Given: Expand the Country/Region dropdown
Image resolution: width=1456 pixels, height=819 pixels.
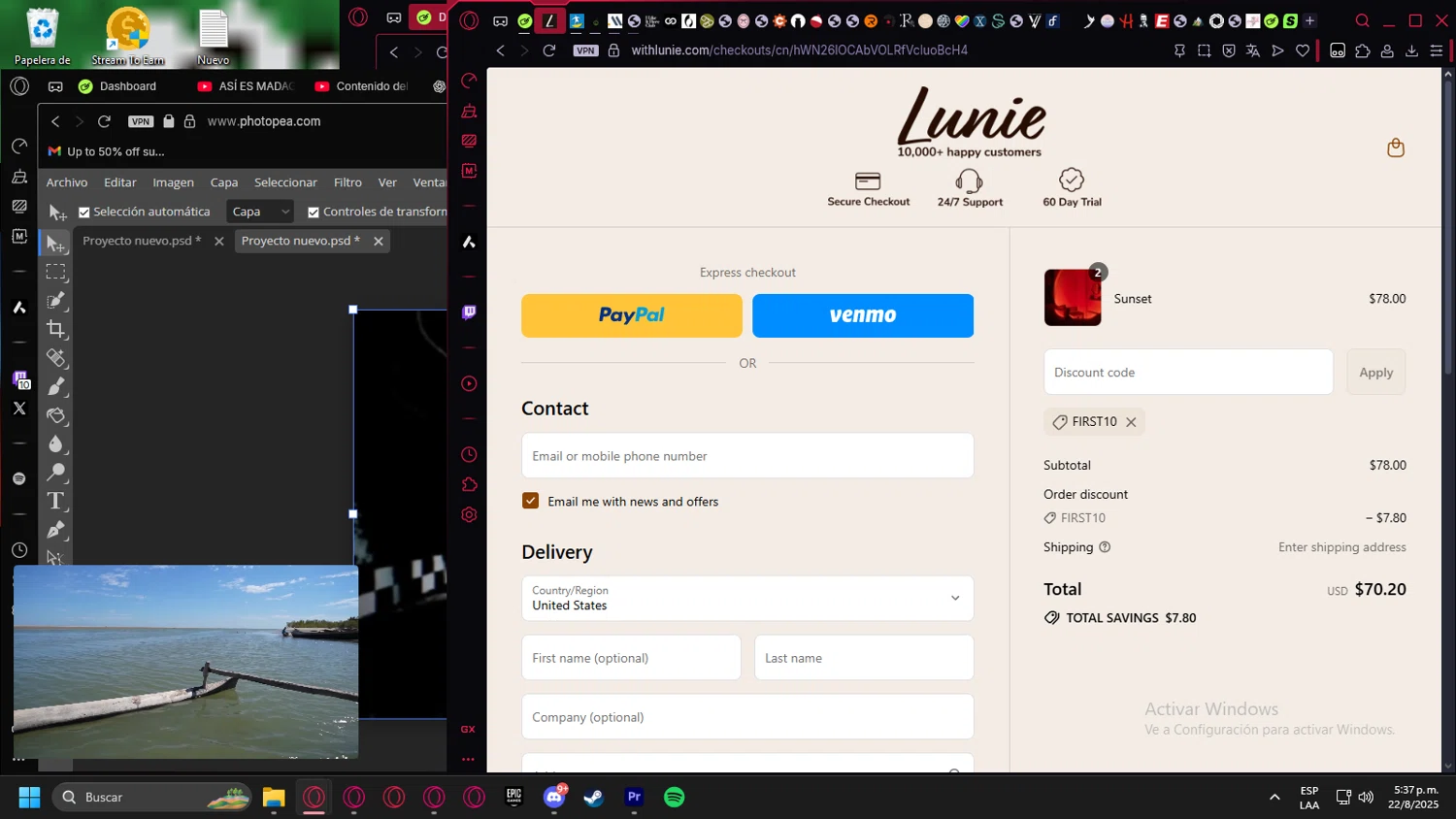Looking at the screenshot, I should 747,599.
